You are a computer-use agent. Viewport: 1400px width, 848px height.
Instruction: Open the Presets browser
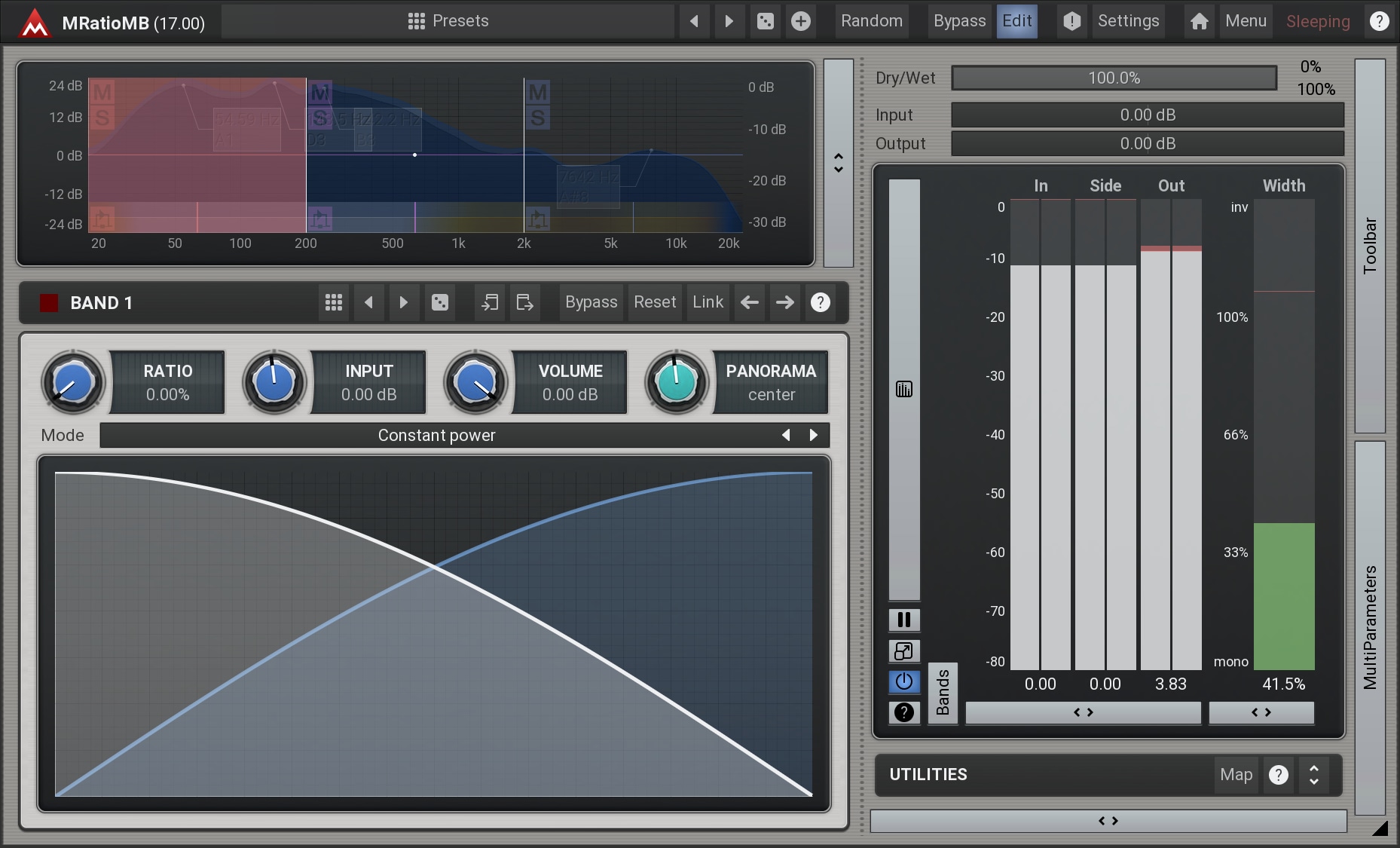(448, 21)
